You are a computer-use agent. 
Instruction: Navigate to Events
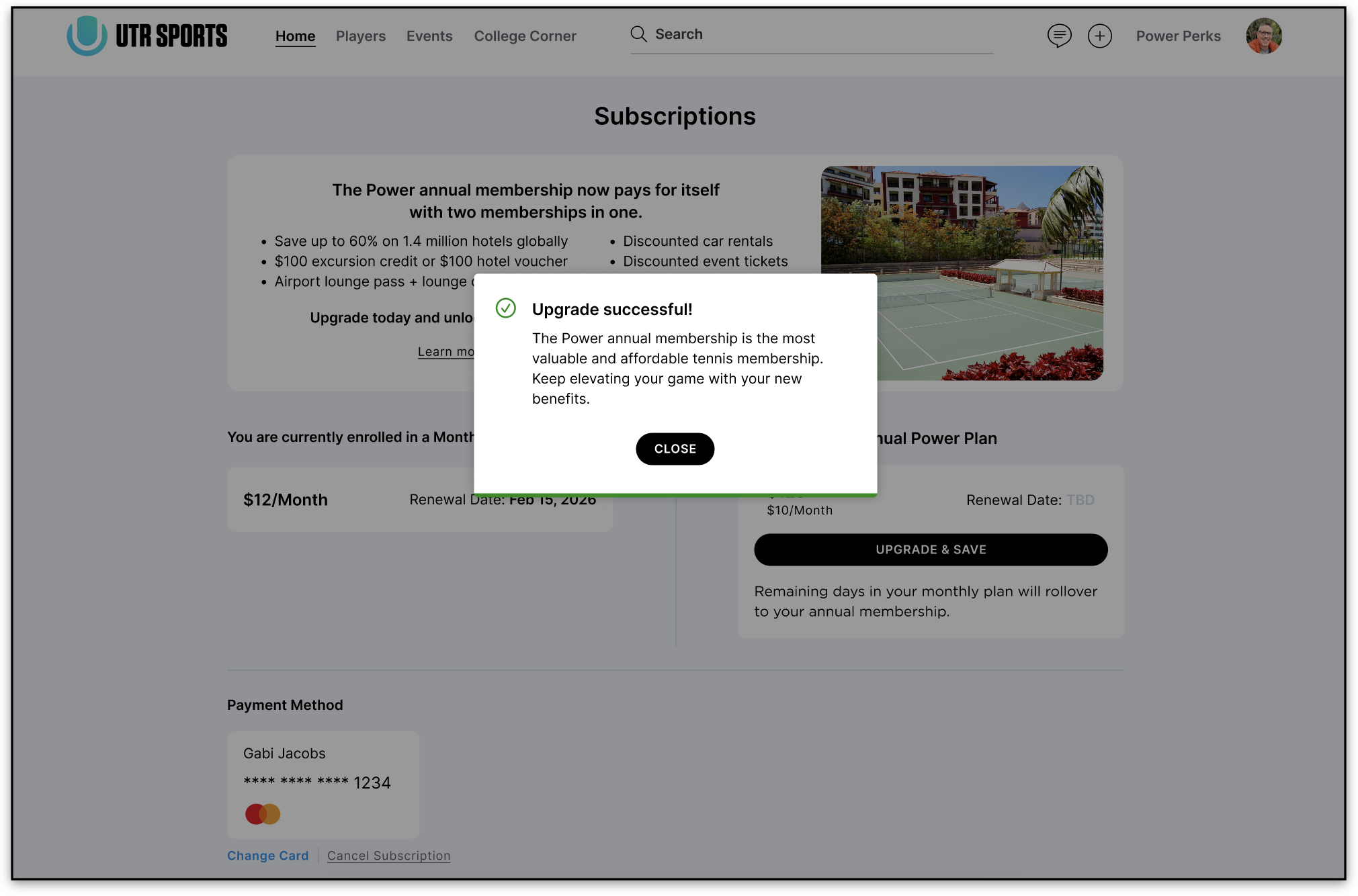point(429,36)
